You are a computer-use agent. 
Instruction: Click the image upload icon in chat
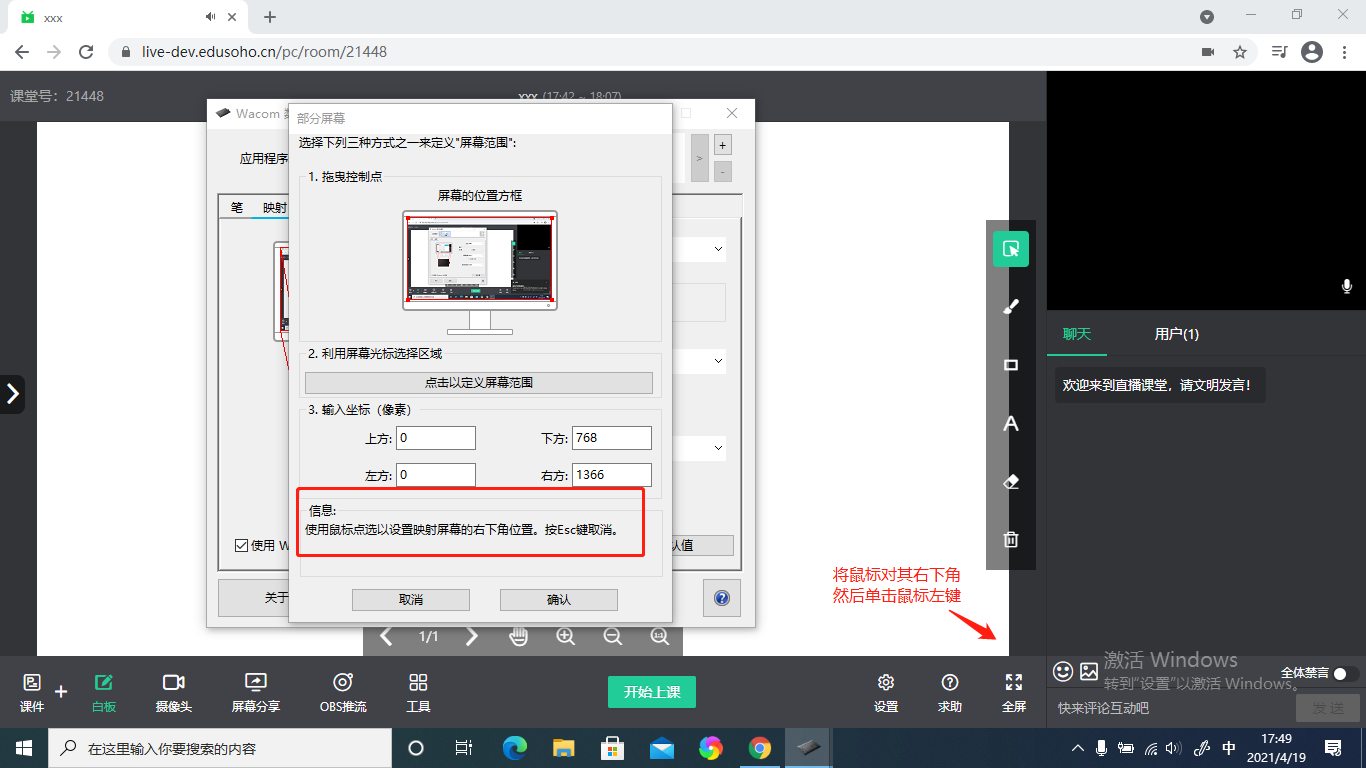click(x=1089, y=671)
